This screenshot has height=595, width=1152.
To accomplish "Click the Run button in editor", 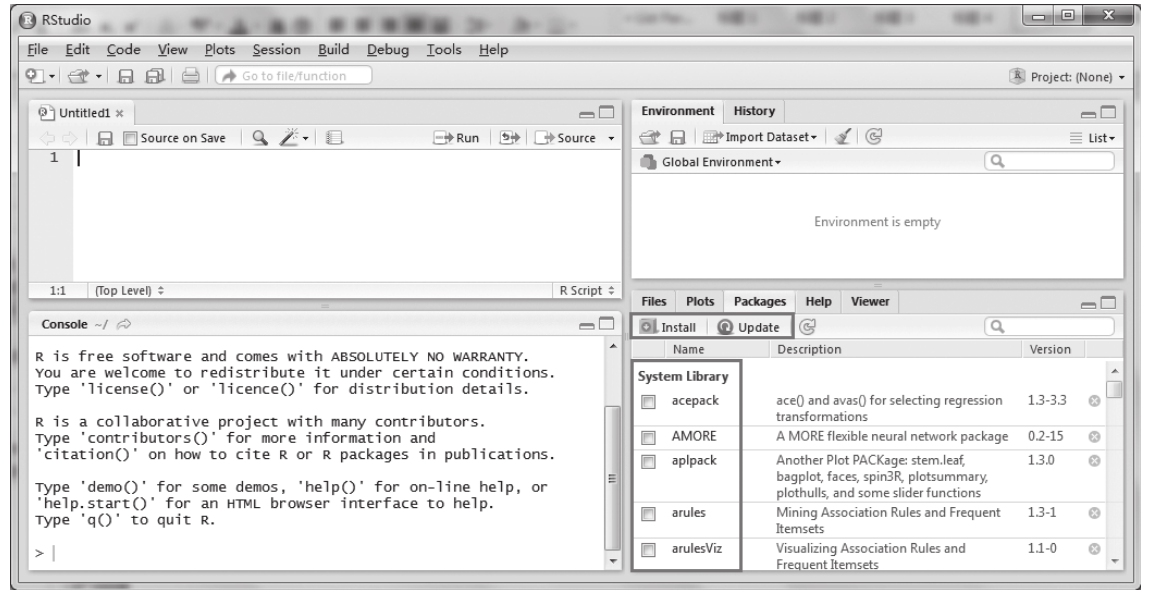I will coord(456,138).
